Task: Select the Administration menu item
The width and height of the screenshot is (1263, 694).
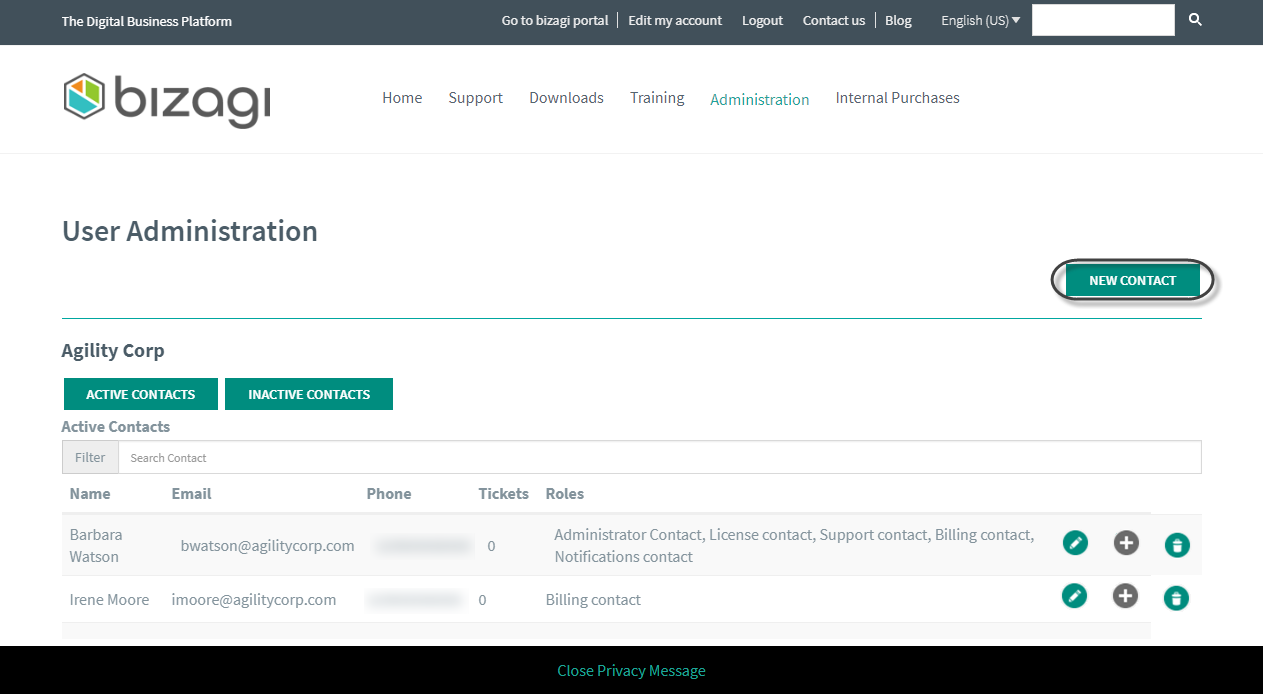Action: [x=760, y=99]
